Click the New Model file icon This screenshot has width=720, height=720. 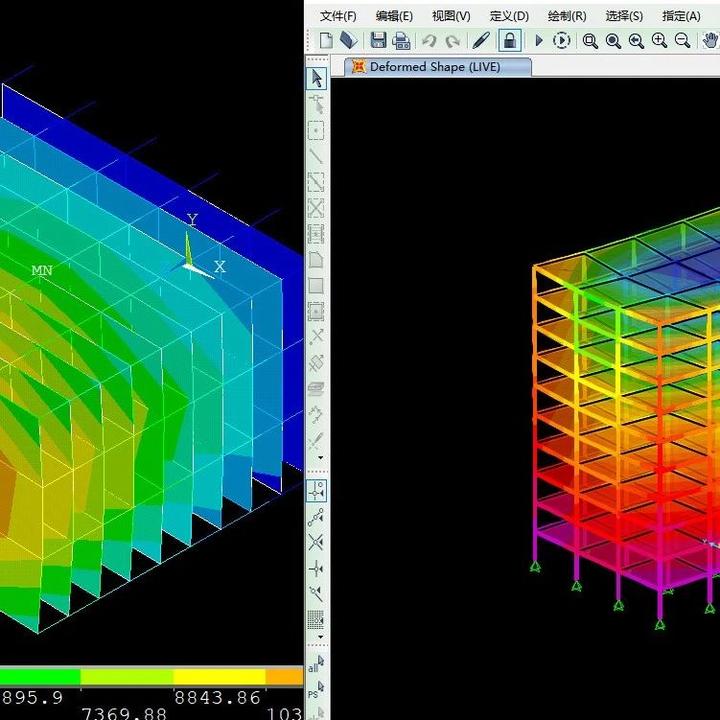coord(326,40)
